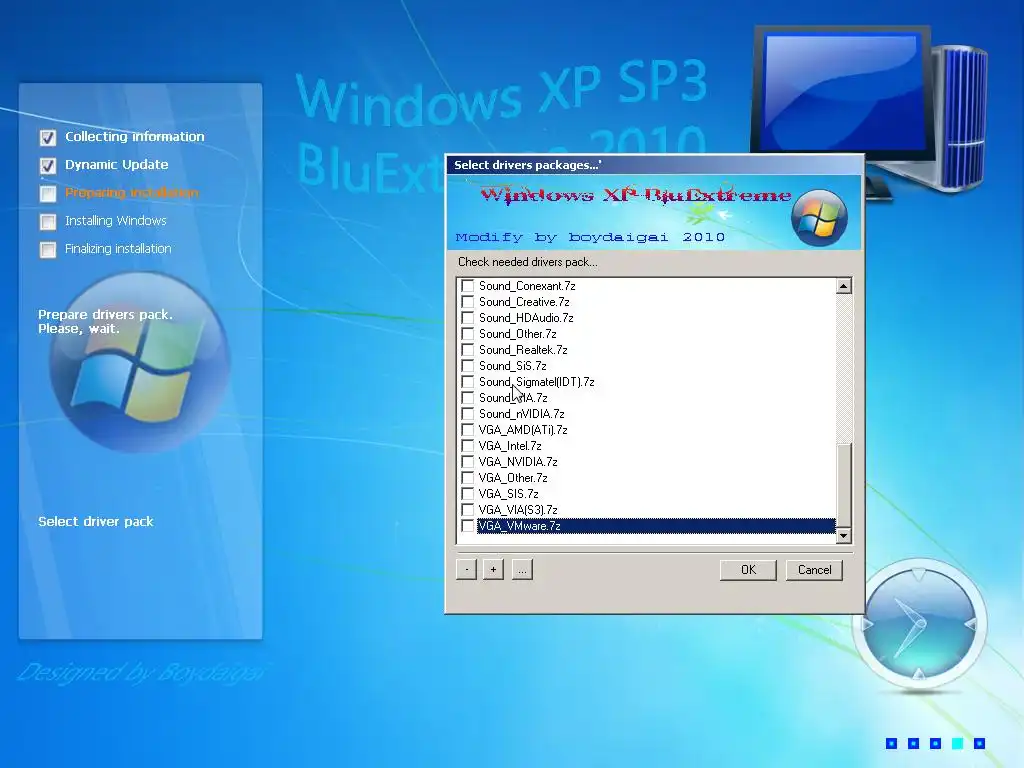Select the Sound_Conexant.7z filename text
Screen dimensions: 1024x768
[x=527, y=286]
